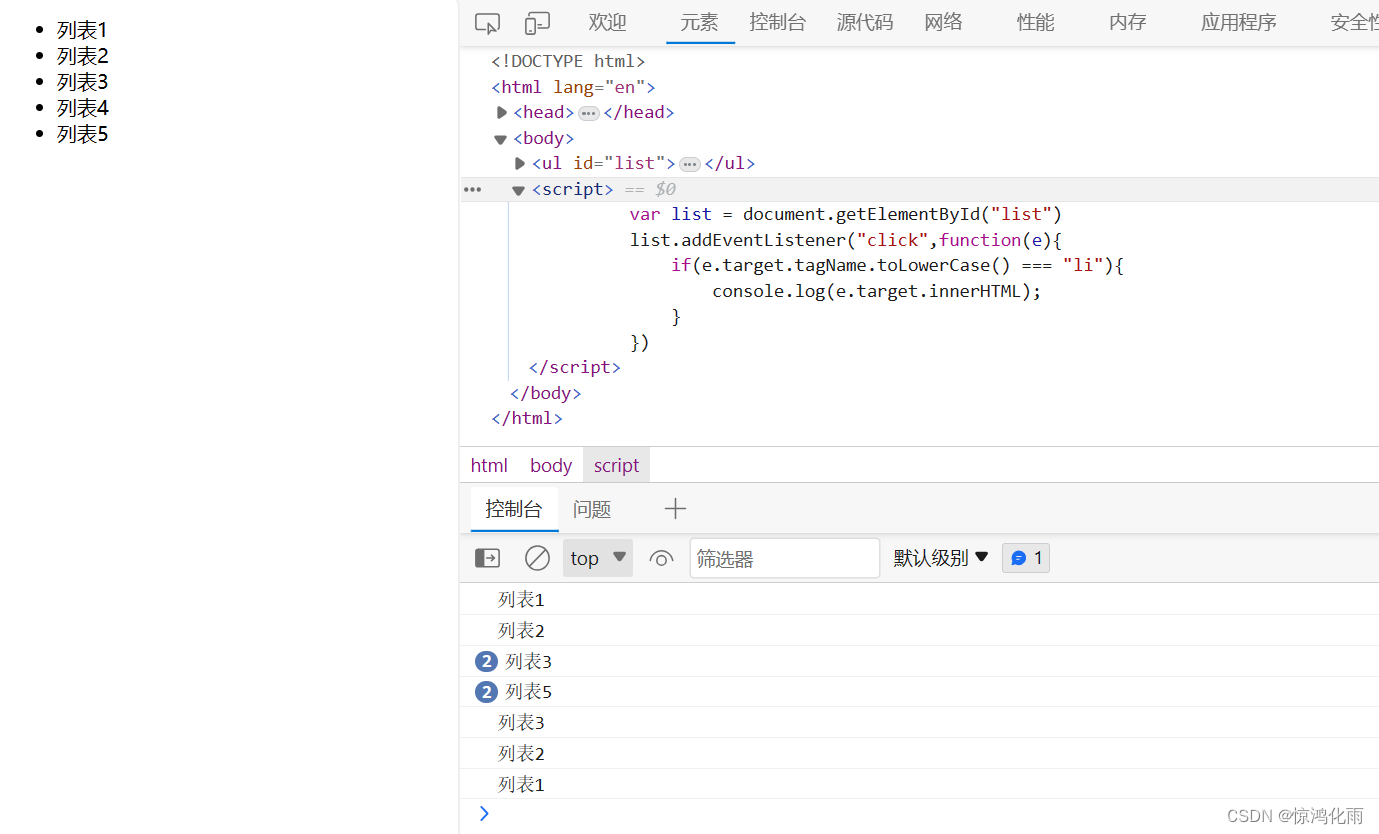Viewport: 1379px width, 834px height.
Task: Expand the collapsed head content ellipsis
Action: [589, 113]
